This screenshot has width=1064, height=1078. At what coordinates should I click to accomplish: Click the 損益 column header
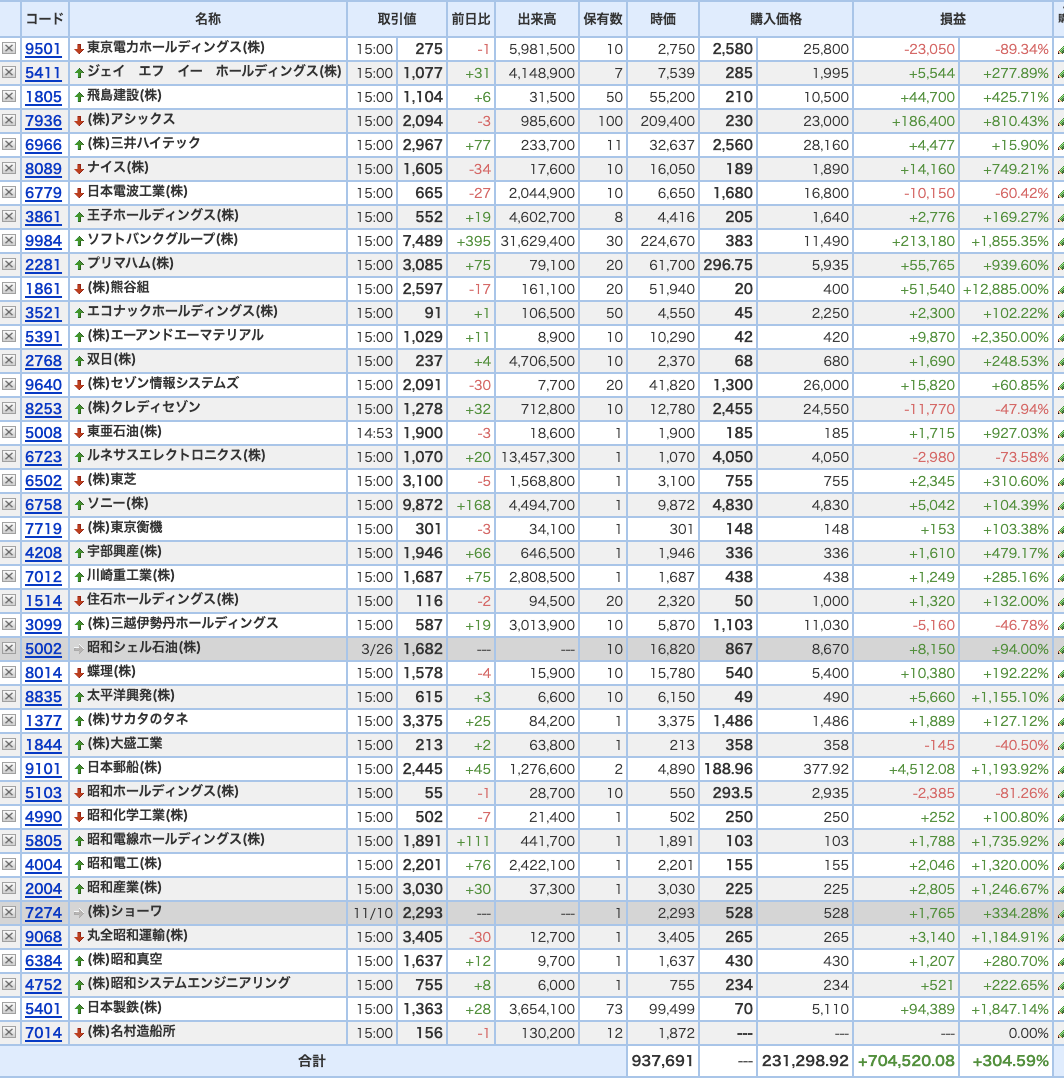pyautogui.click(x=953, y=19)
